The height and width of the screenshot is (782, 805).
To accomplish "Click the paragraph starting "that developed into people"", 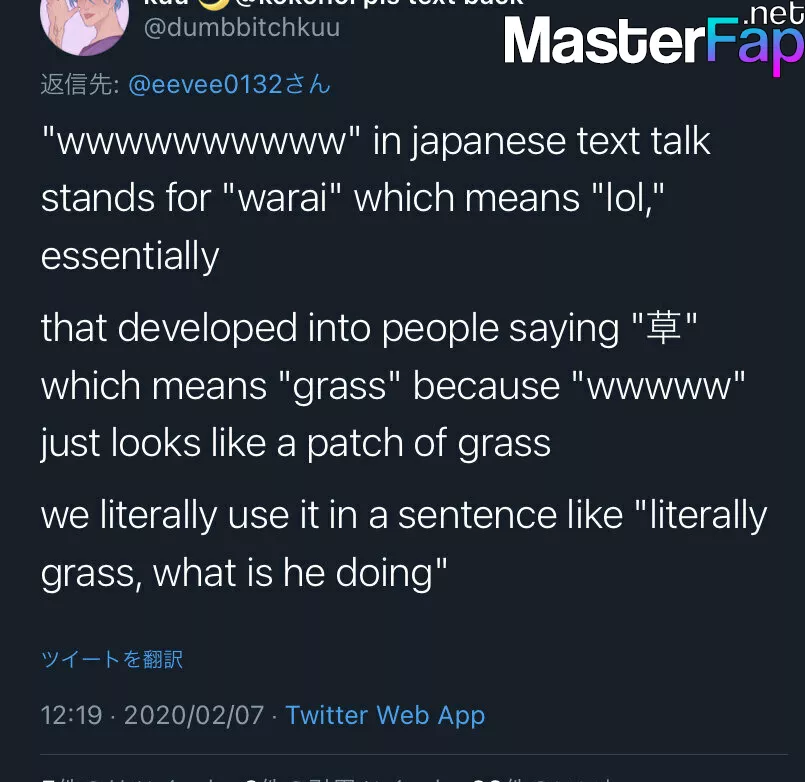I will pyautogui.click(x=393, y=385).
